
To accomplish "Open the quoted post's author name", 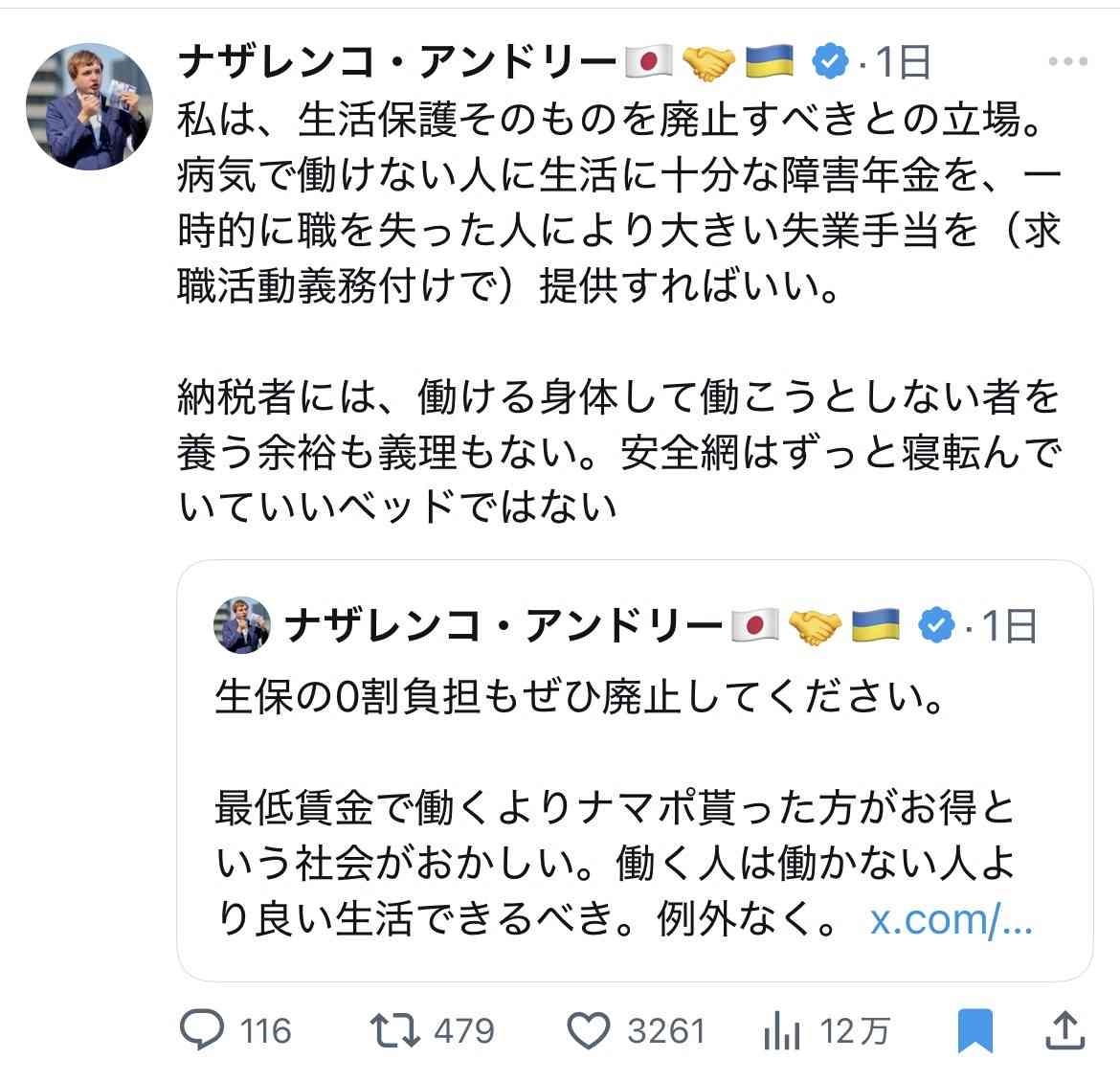I will [x=504, y=626].
